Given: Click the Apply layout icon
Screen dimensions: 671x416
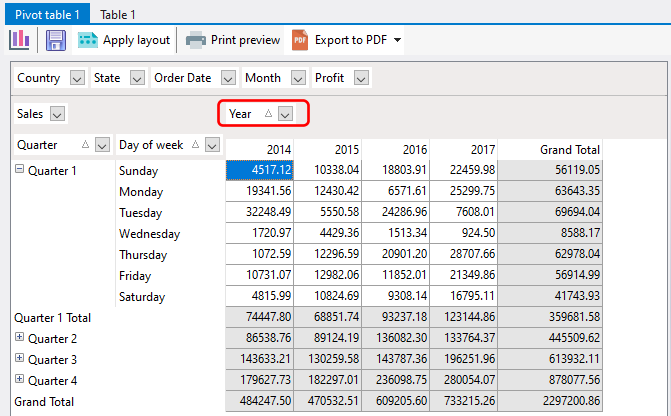Looking at the screenshot, I should click(x=89, y=40).
